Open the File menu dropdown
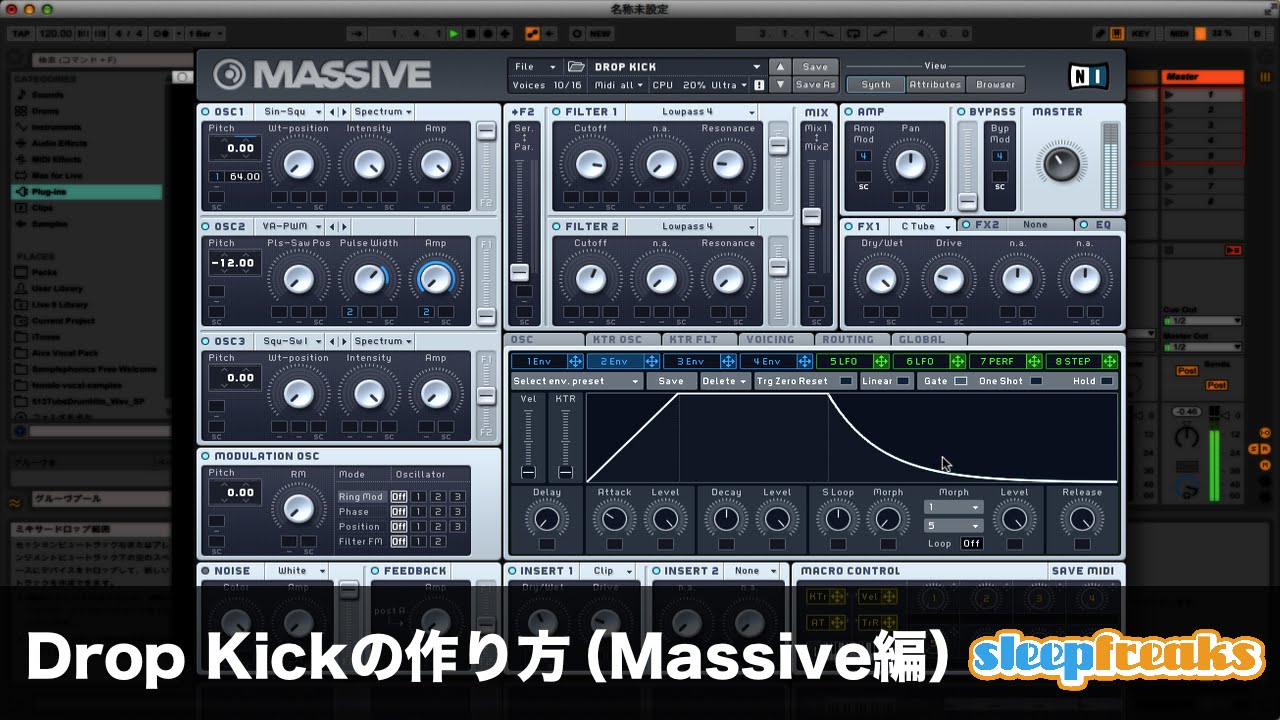The image size is (1280, 720). tap(535, 67)
